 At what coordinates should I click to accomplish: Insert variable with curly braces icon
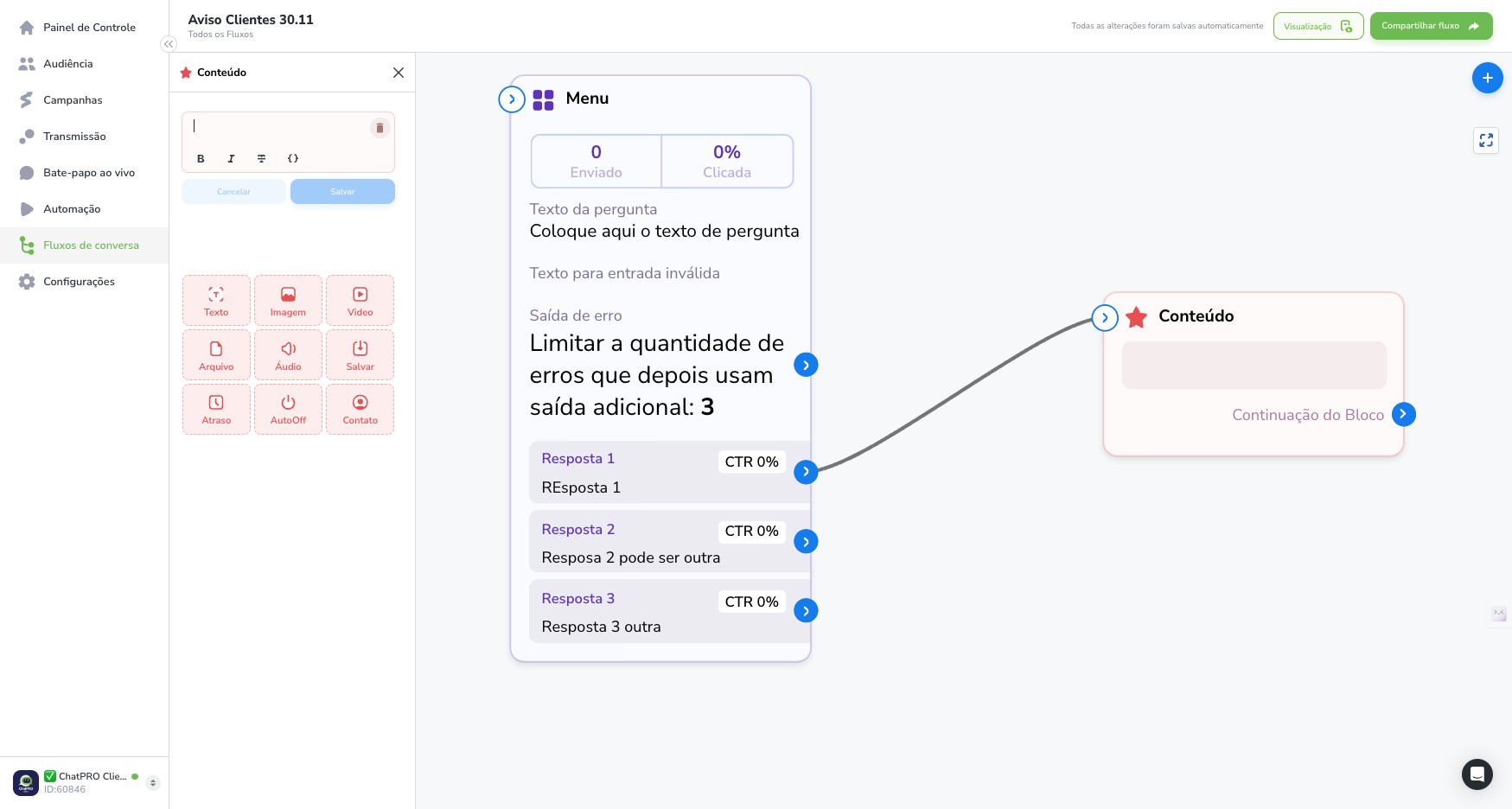coord(293,159)
